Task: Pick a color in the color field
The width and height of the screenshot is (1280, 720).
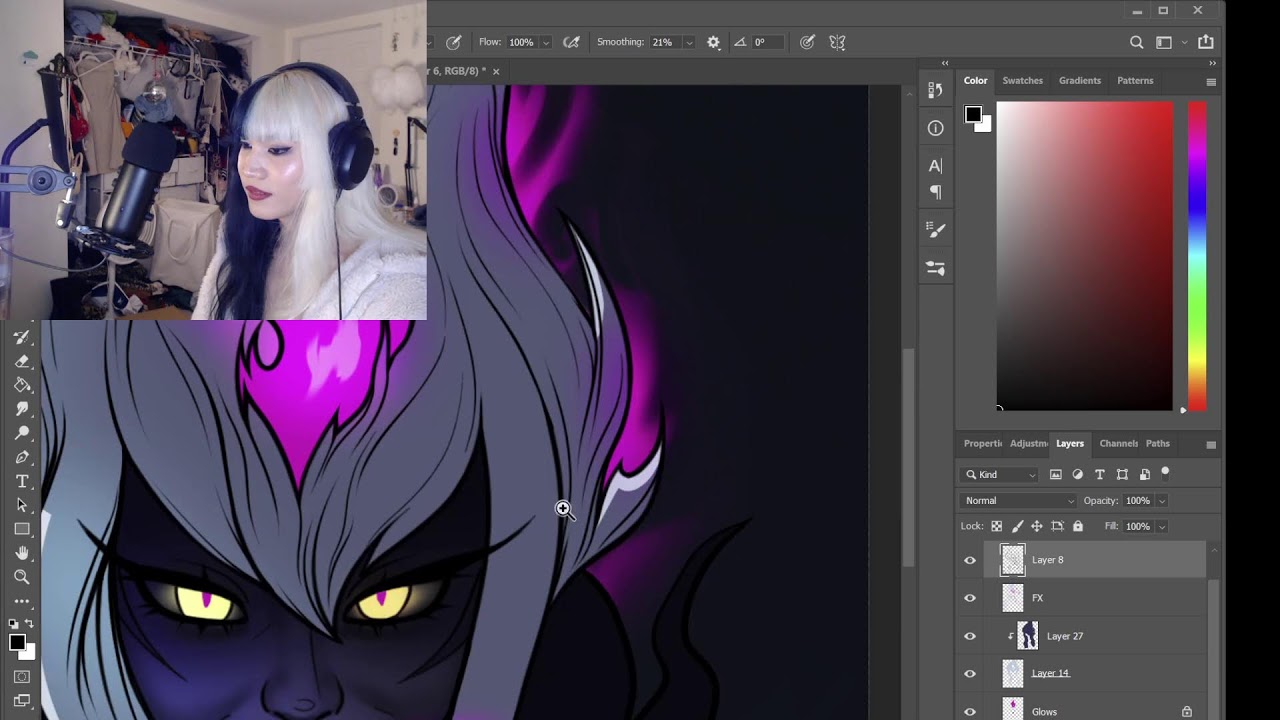Action: point(1084,256)
